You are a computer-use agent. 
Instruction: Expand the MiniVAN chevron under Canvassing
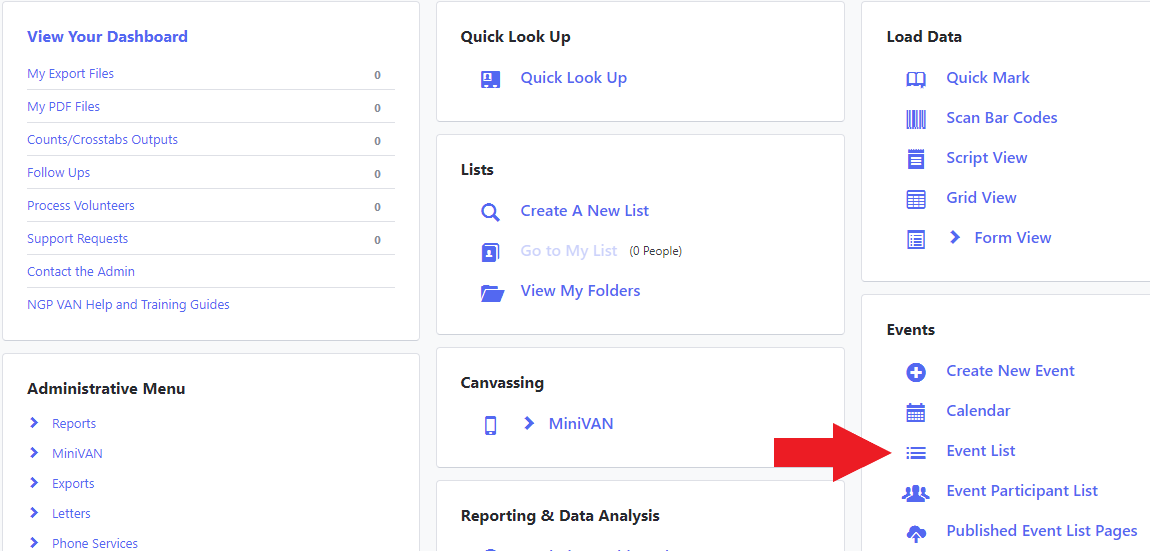(x=529, y=423)
